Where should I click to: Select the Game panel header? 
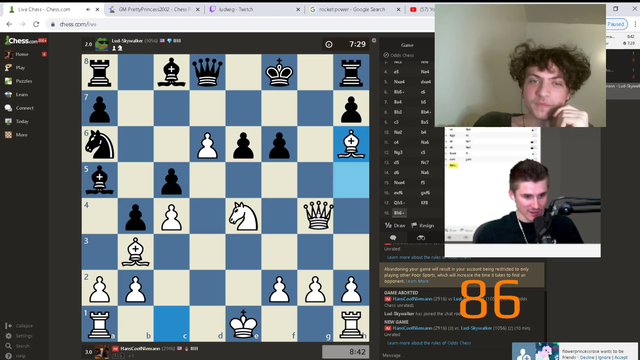coord(407,45)
